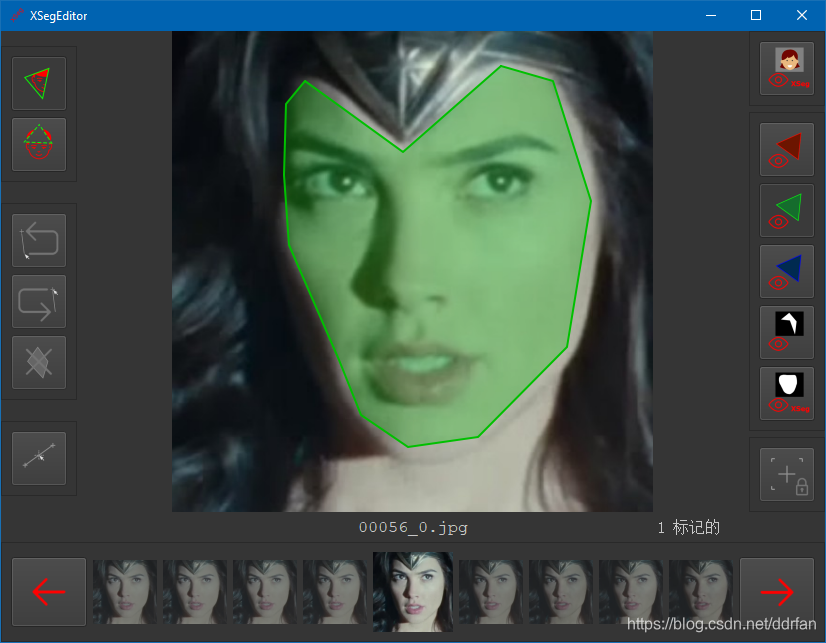
Task: Select the highlighted current frame thumbnail
Action: (413, 592)
